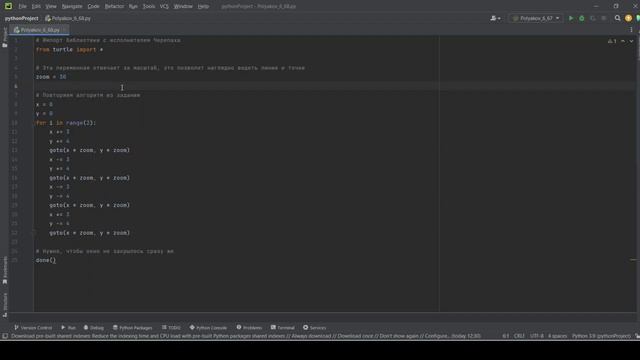The image size is (640, 360).
Task: Open the TODO tool window
Action: (171, 328)
